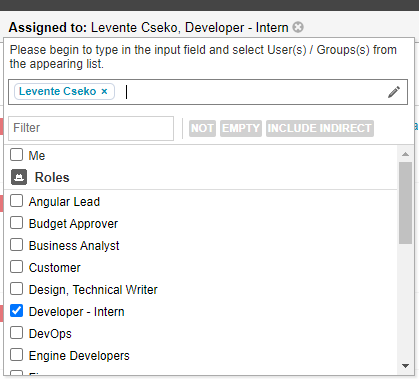This screenshot has width=419, height=379.
Task: Click into the Filter text field
Action: 91,128
